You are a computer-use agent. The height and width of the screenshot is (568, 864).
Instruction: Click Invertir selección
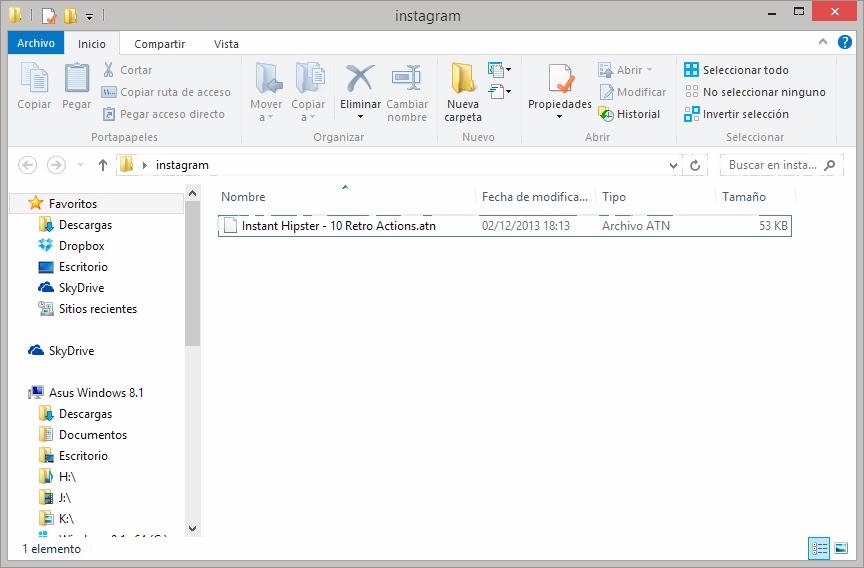[x=736, y=114]
